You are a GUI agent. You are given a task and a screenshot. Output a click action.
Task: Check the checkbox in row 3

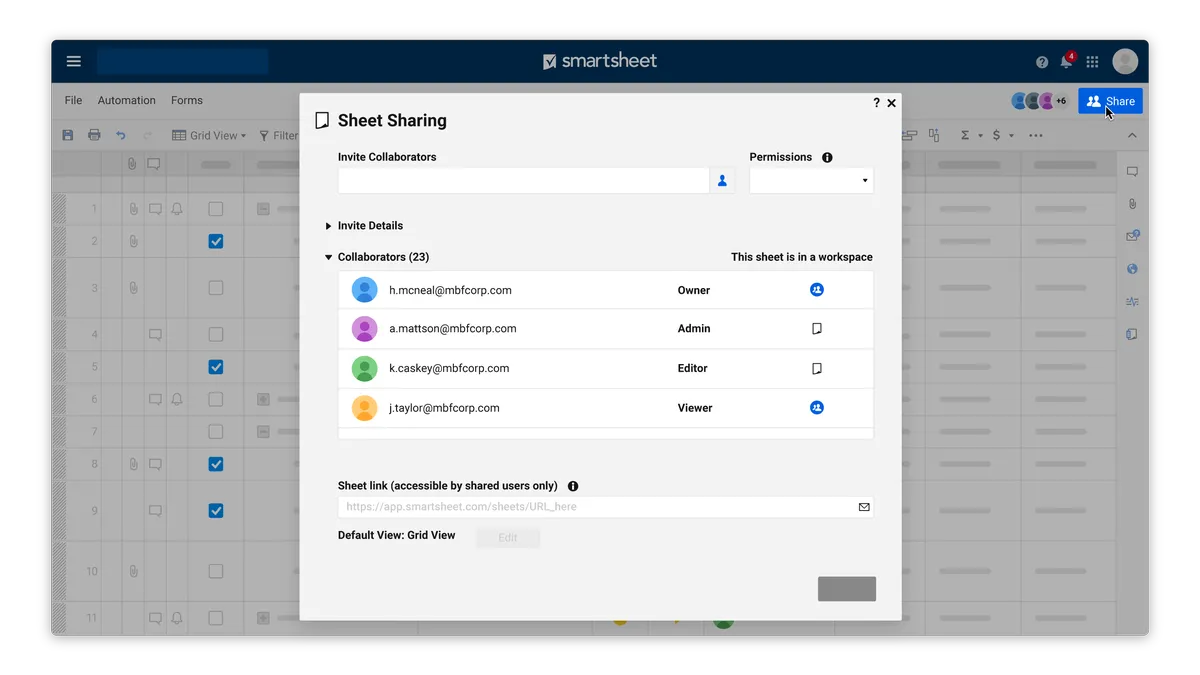[x=215, y=288]
